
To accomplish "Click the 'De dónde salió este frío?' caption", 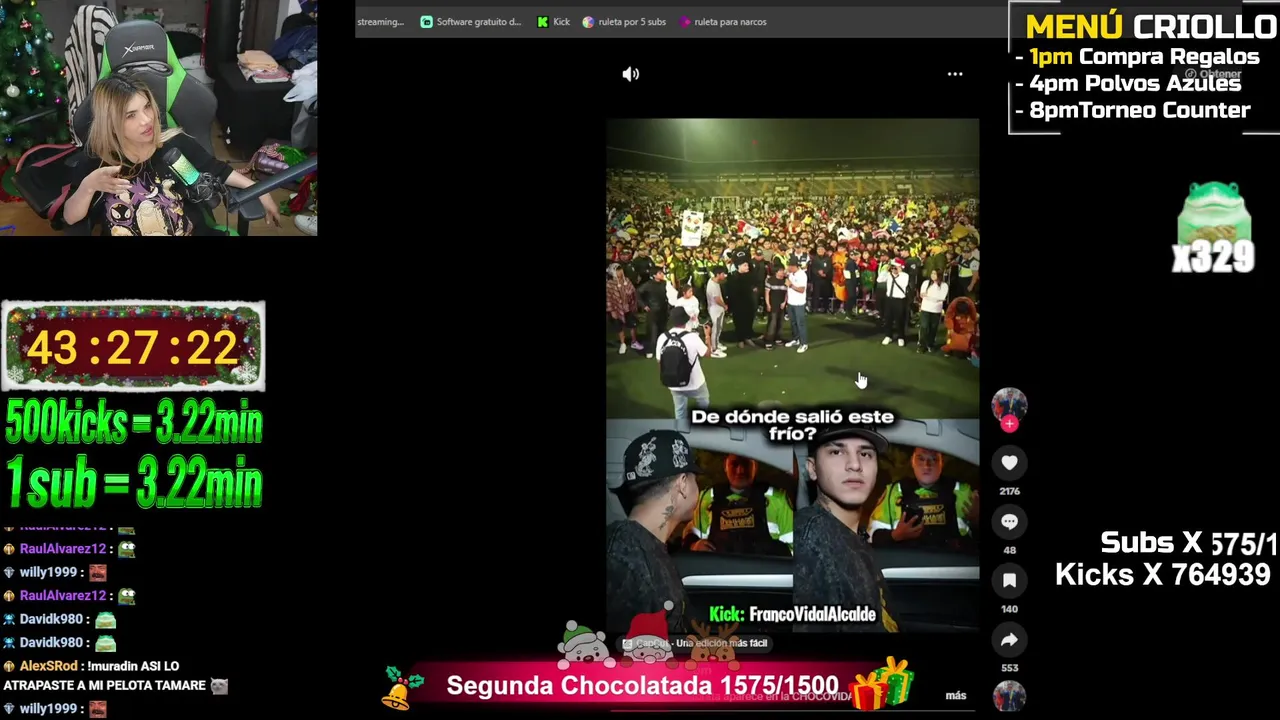I will (x=792, y=425).
